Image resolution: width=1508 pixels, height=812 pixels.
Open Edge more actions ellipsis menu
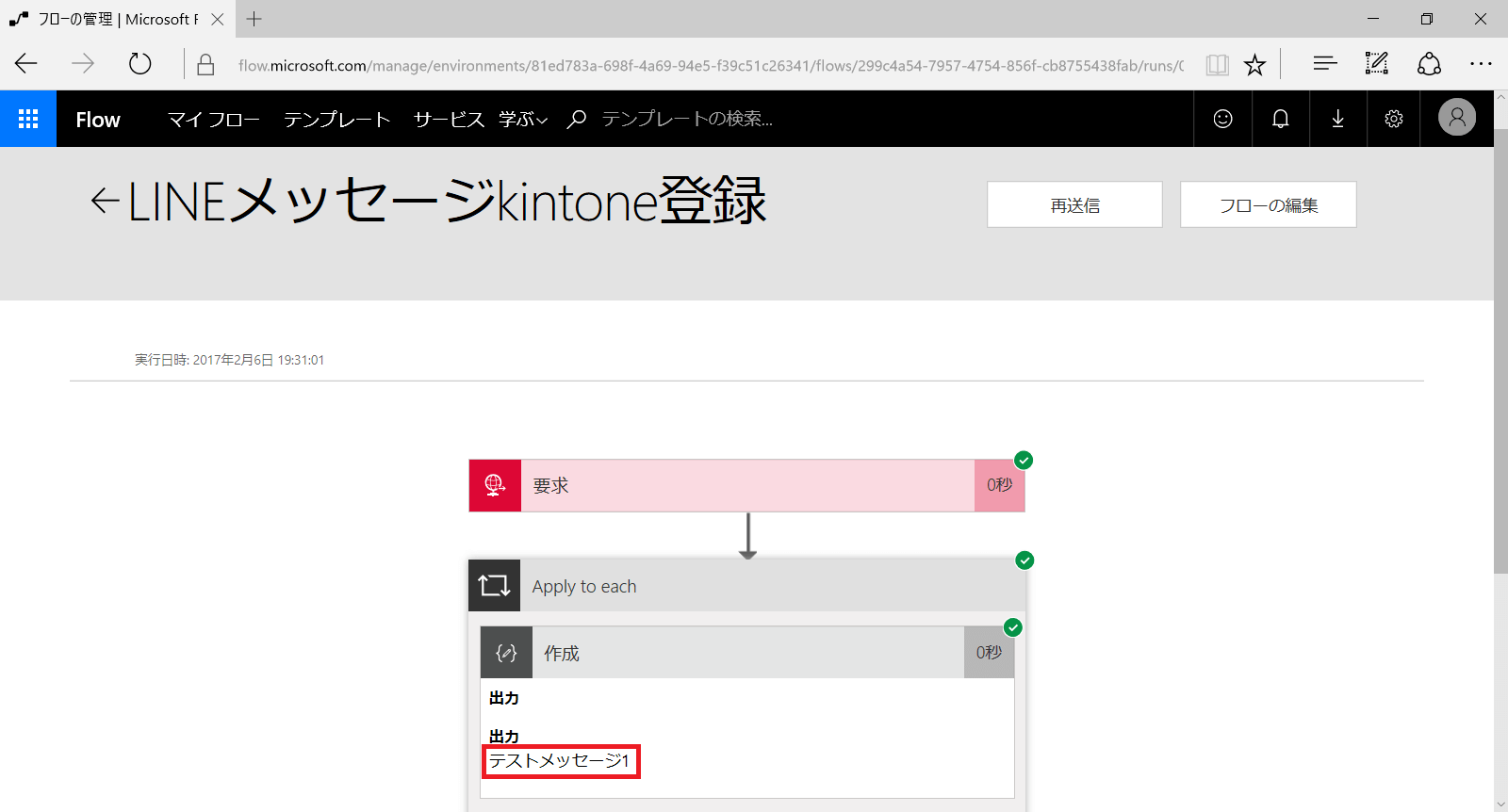pyautogui.click(x=1481, y=64)
